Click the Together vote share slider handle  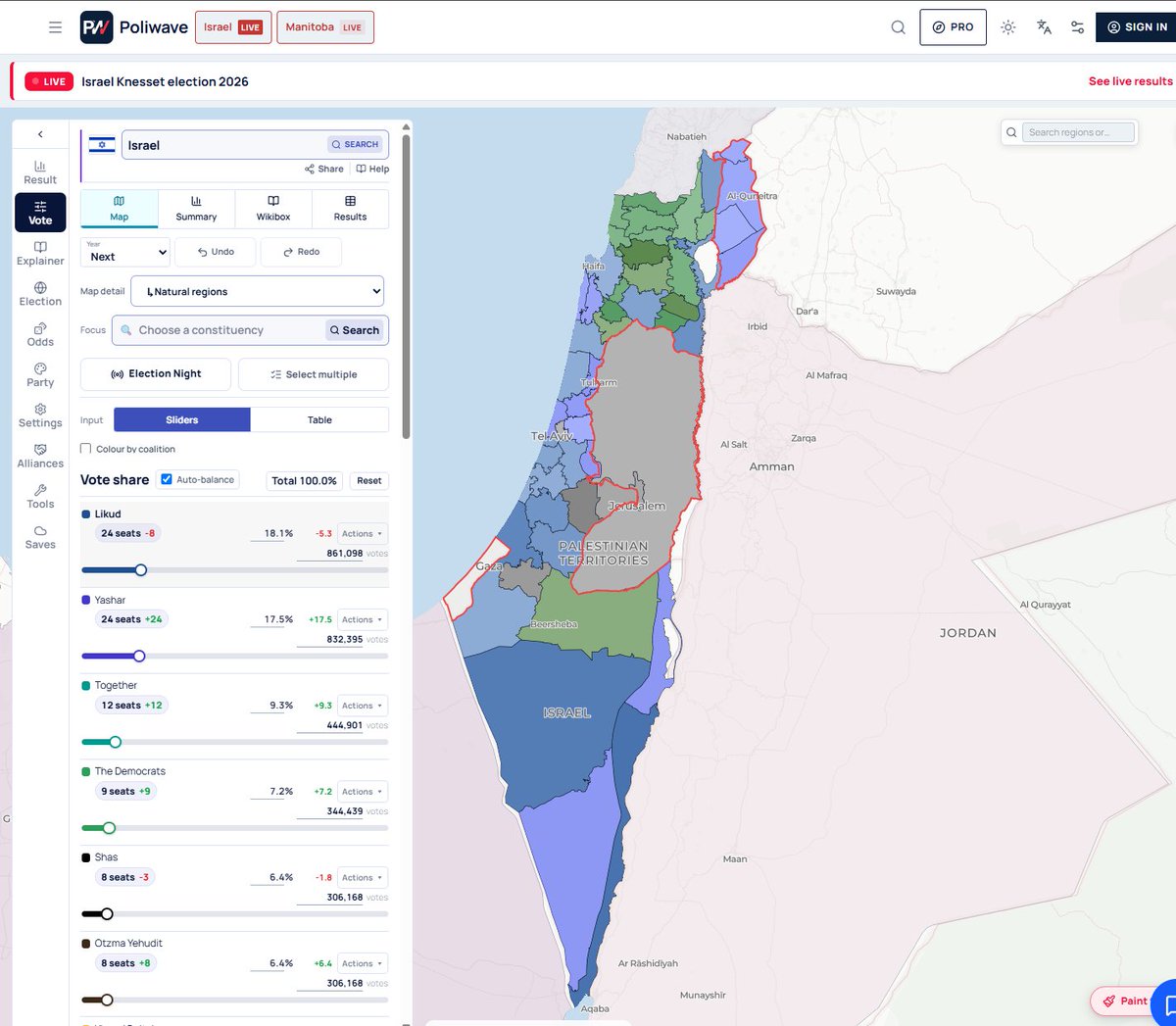tap(116, 742)
